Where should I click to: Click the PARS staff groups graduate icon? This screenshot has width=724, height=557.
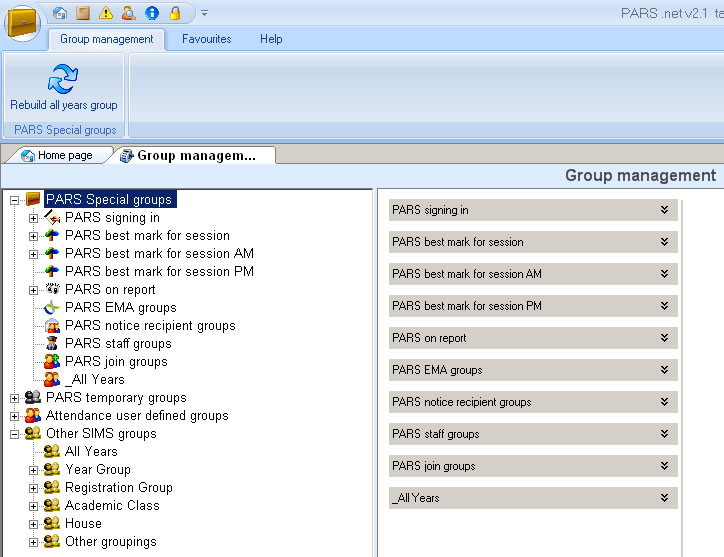pos(52,343)
